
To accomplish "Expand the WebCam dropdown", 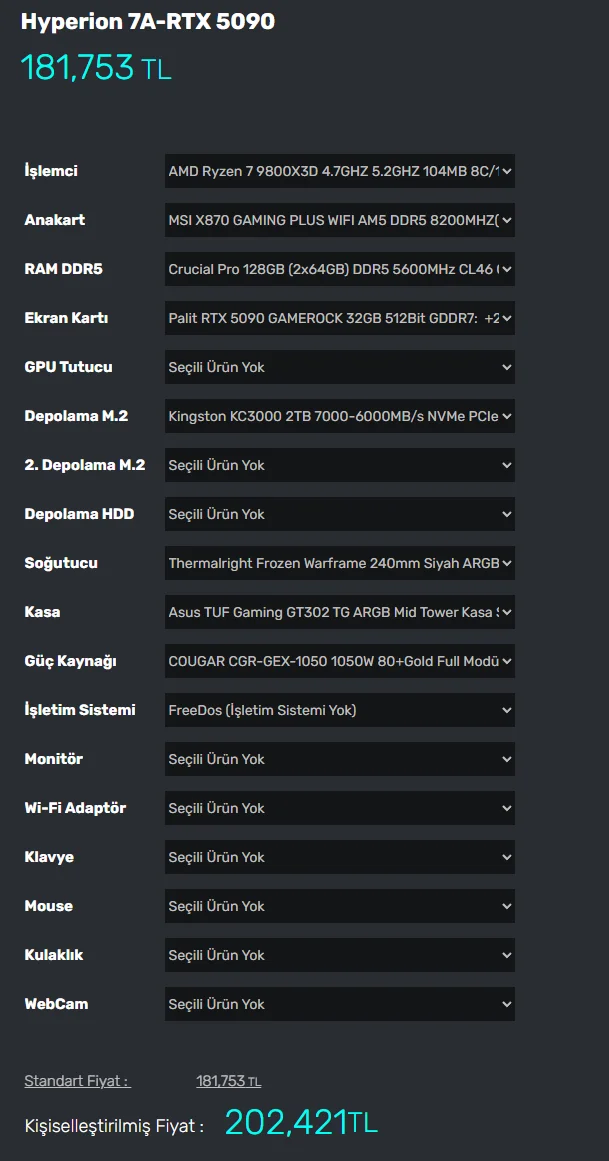I will [x=339, y=1004].
